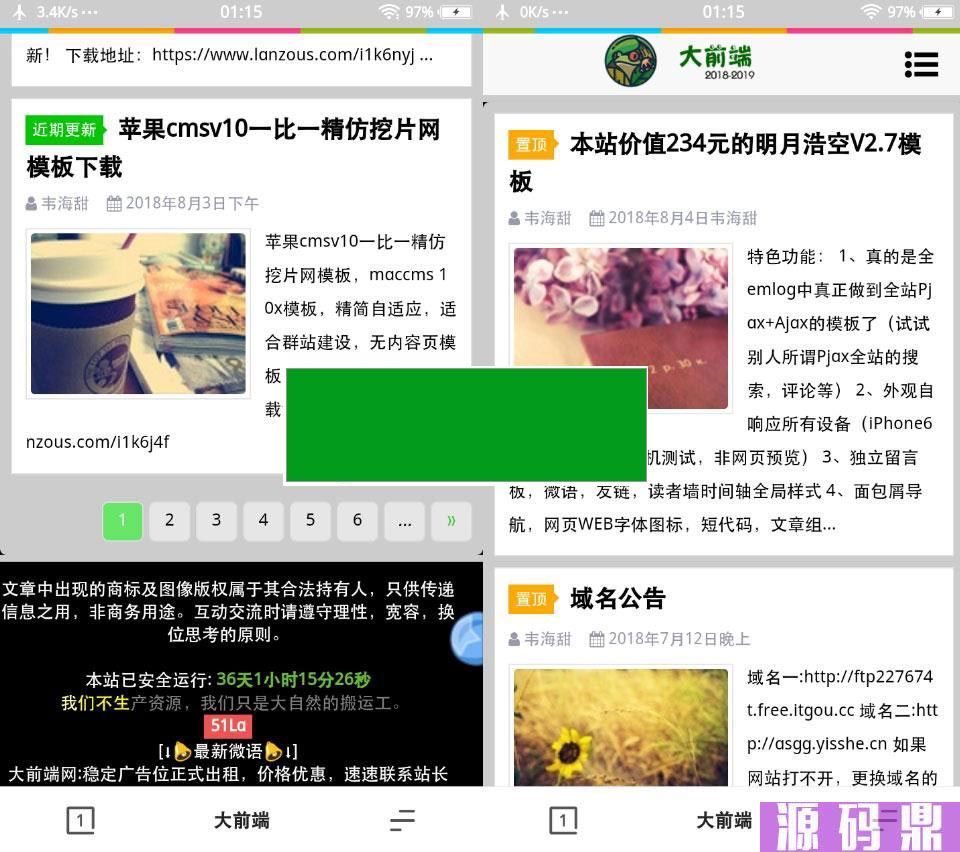Viewport: 960px width, 852px height.
Task: Tap the 置顶 badge on the 域名公告 post
Action: (x=533, y=599)
